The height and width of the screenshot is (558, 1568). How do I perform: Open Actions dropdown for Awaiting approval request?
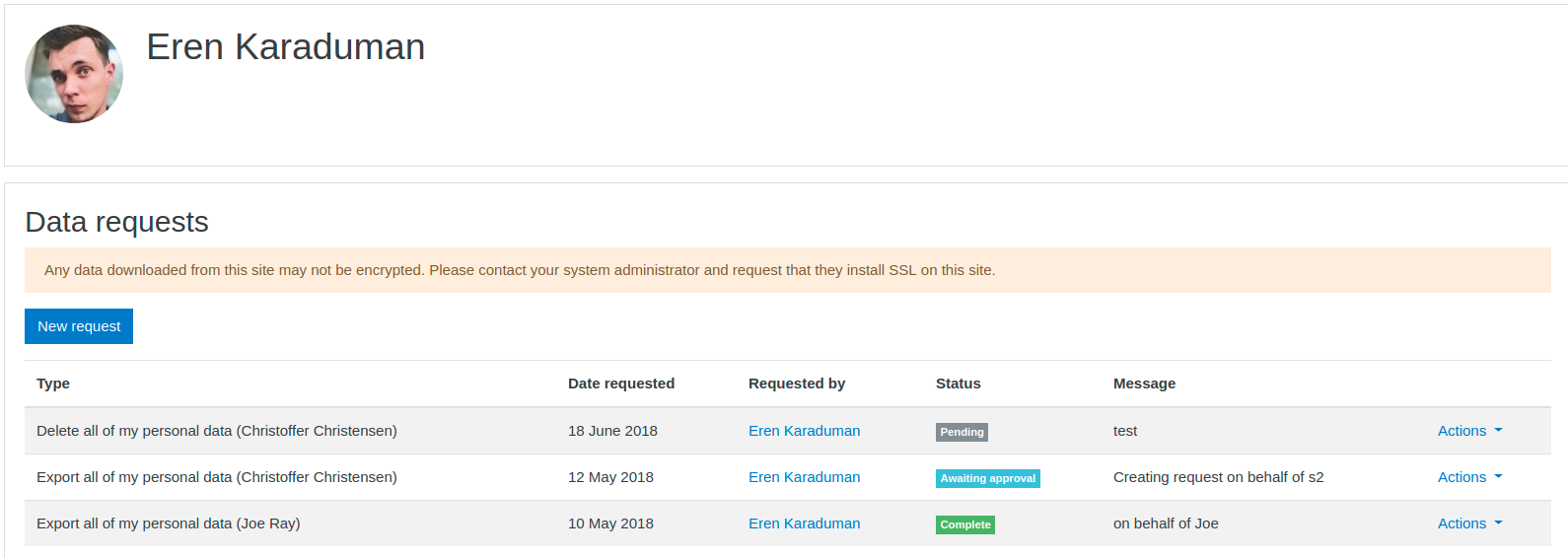[x=1469, y=477]
